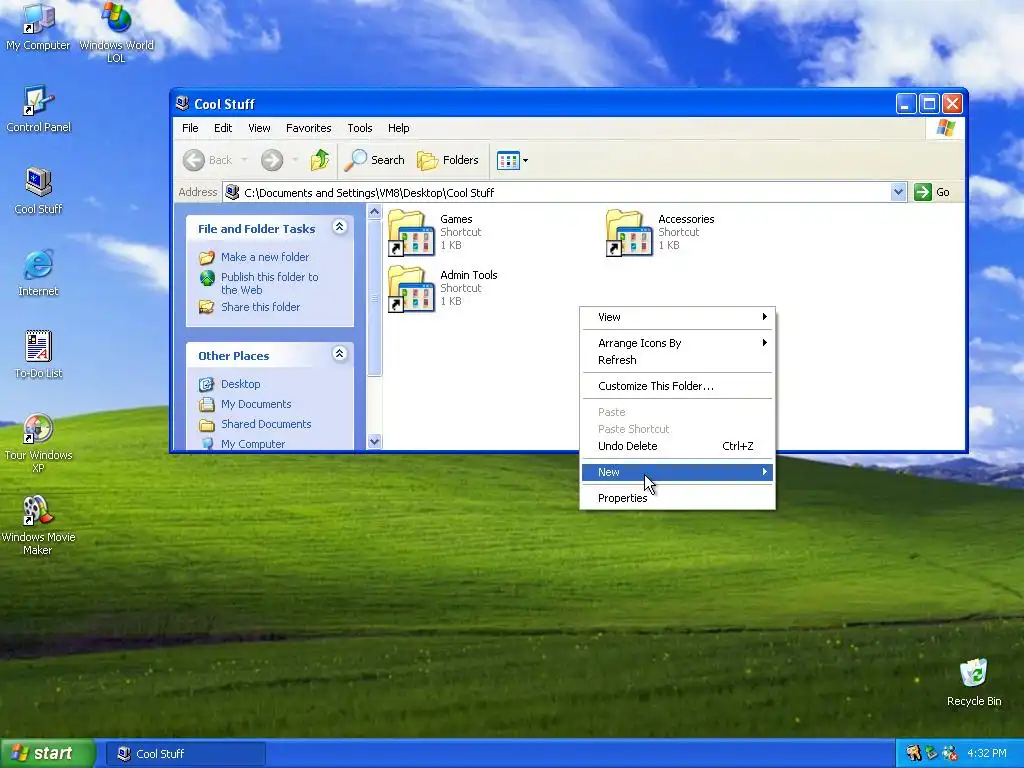Maximize the Cool Stuff window
Image resolution: width=1024 pixels, height=768 pixels.
click(x=929, y=104)
